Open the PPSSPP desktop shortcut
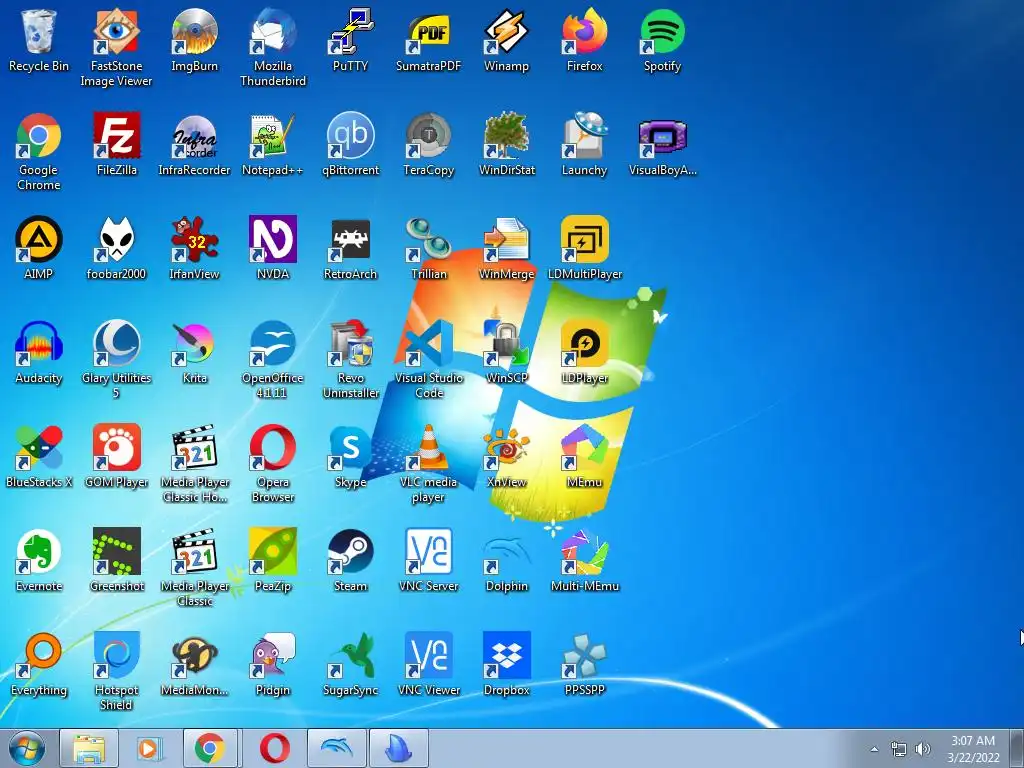Image resolution: width=1024 pixels, height=768 pixels. pyautogui.click(x=584, y=656)
